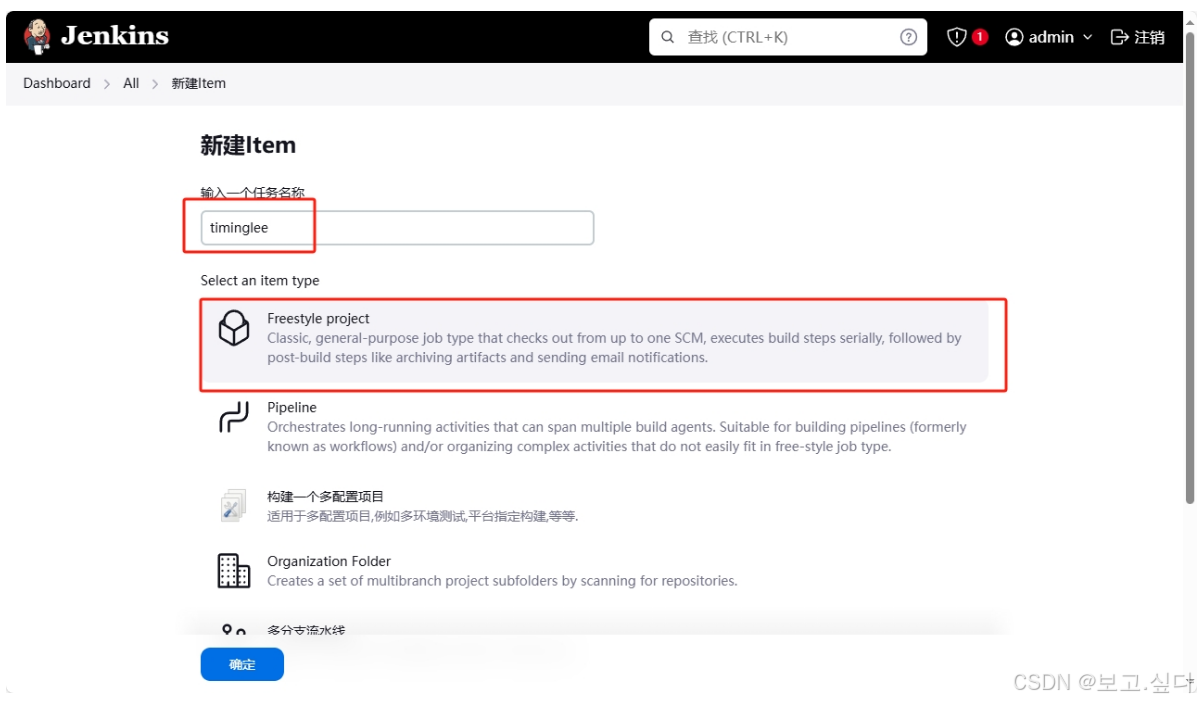This screenshot has height=702, width=1198.
Task: Select the Pipeline curved pipe icon
Action: pos(234,417)
